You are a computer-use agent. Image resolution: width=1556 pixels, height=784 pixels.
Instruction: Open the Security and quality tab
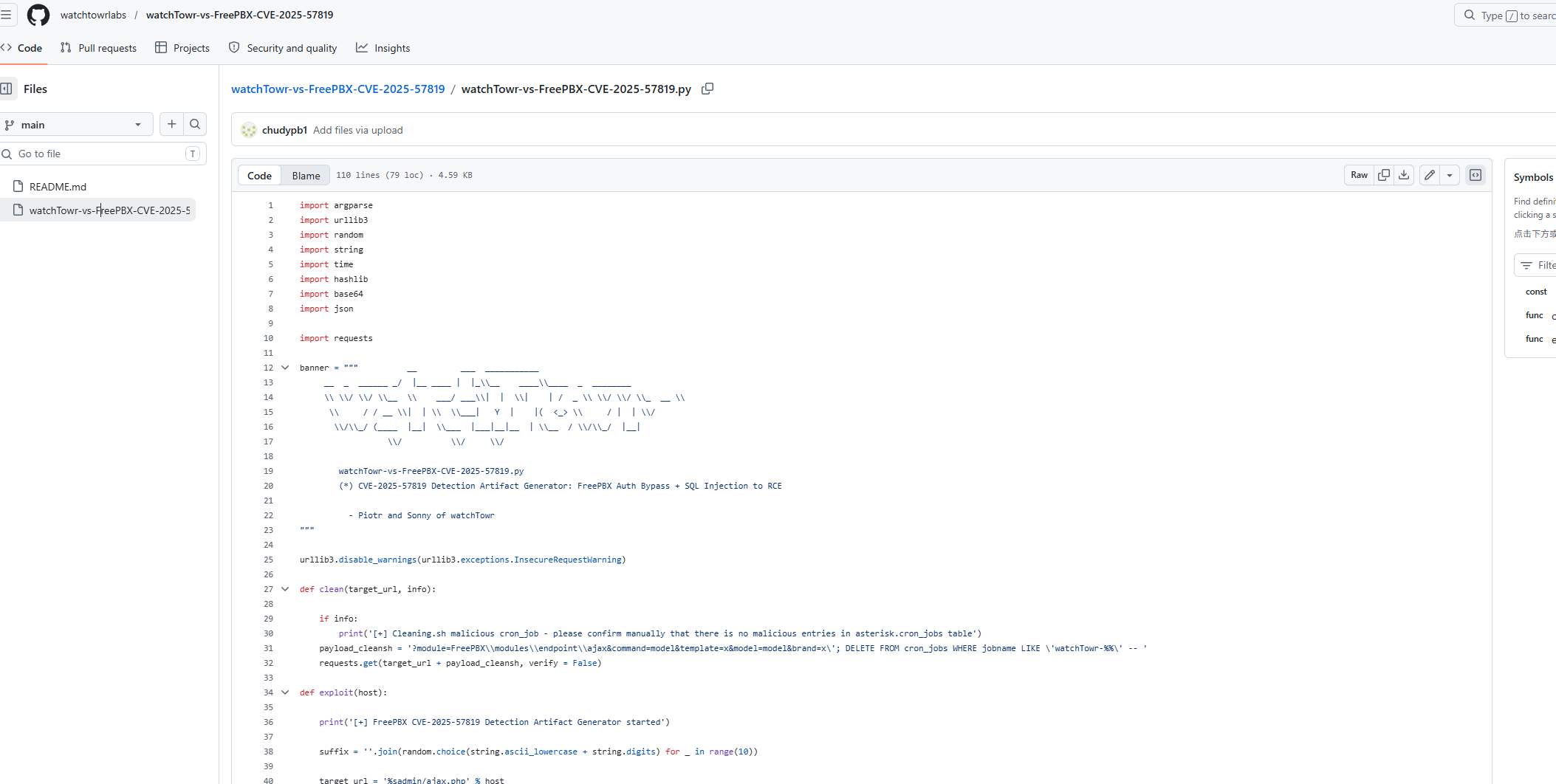[283, 48]
